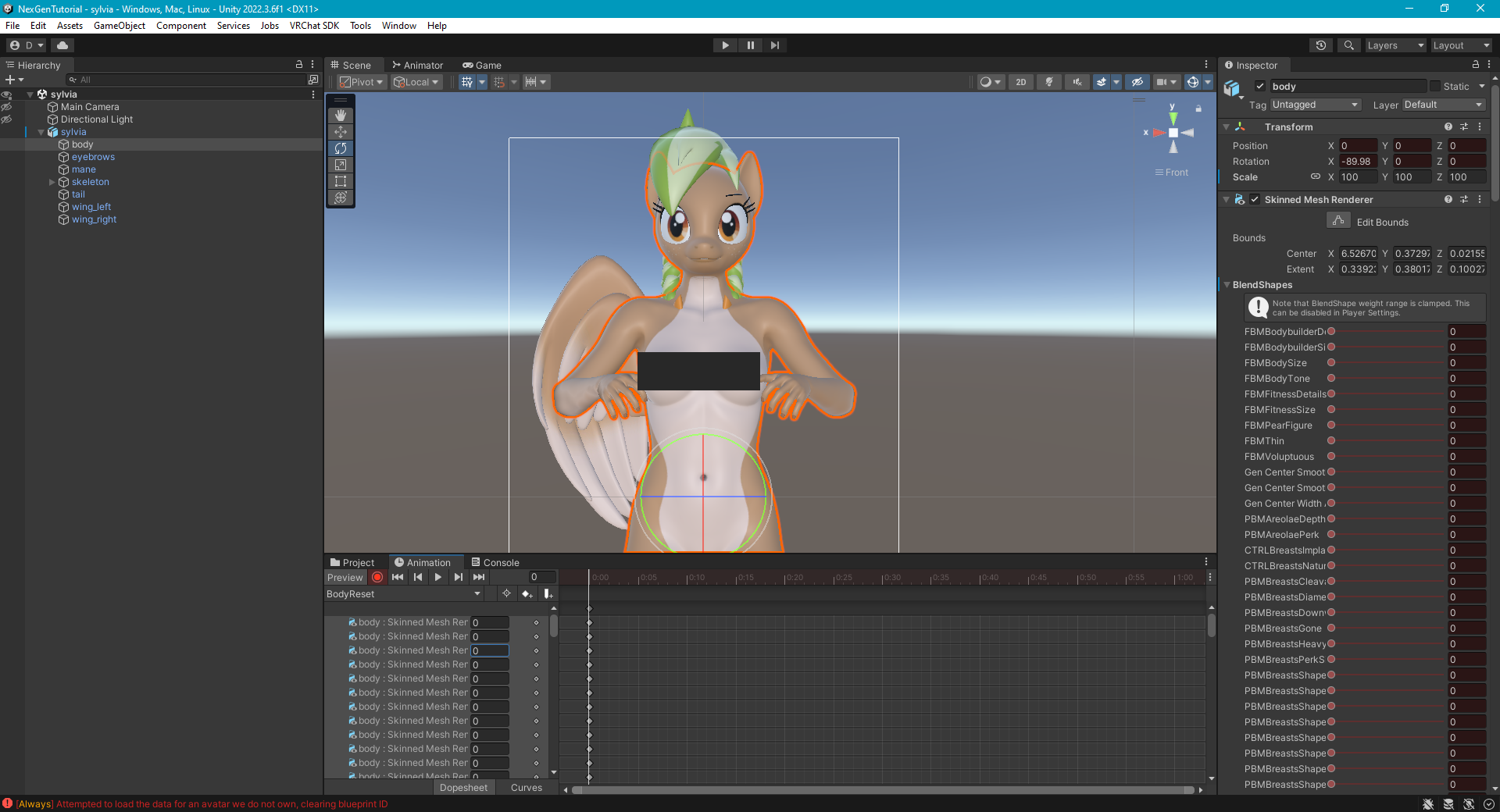
Task: Click Add event icon in Animation
Action: coord(548,594)
